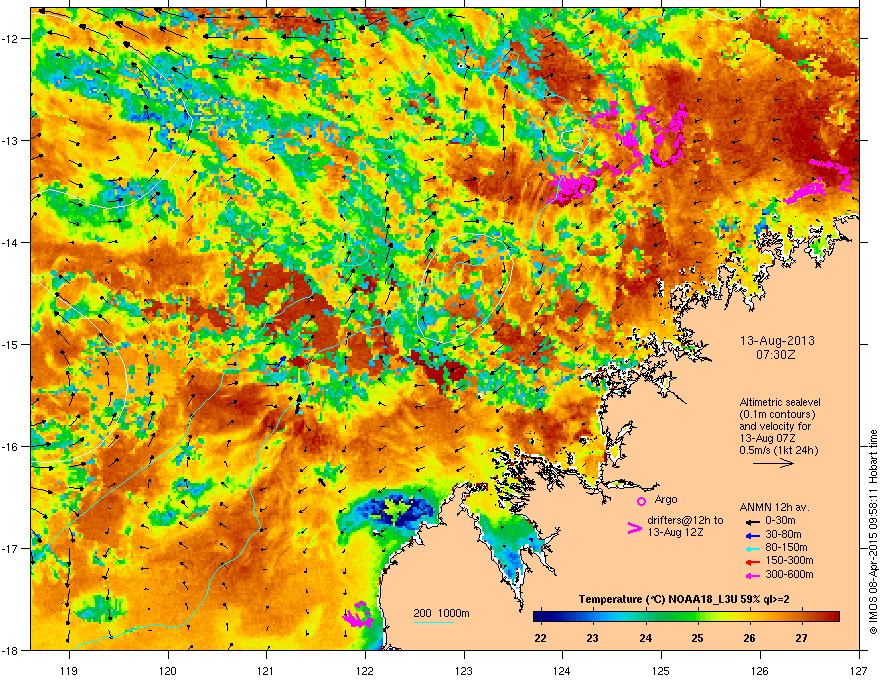
Task: Click the '124' longitude axis label
Action: coord(562,670)
